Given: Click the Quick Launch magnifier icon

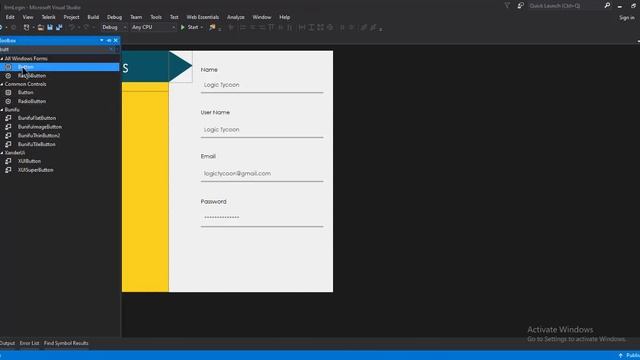Looking at the screenshot, I should coord(607,6).
